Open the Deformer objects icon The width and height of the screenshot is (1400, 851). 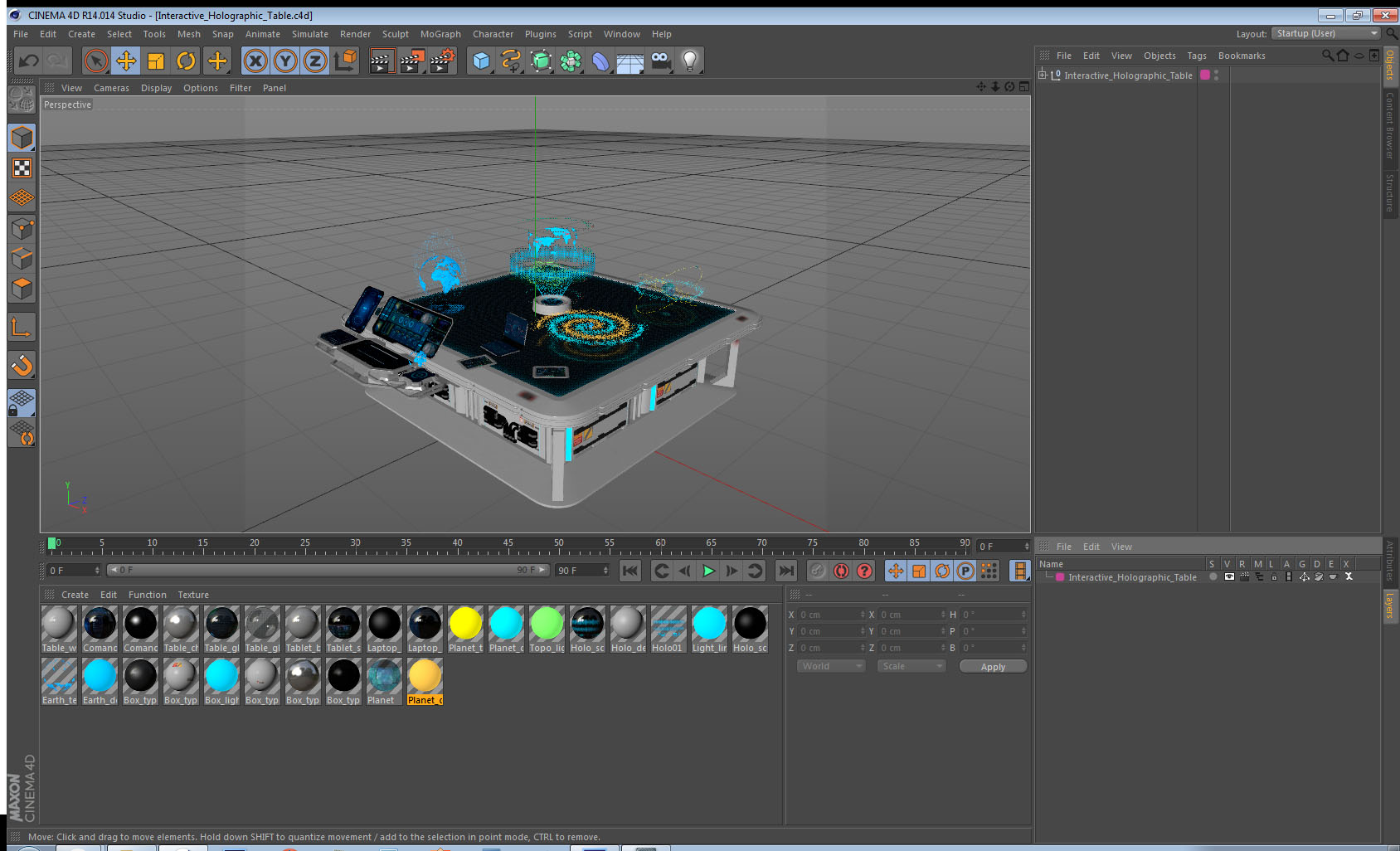point(600,61)
